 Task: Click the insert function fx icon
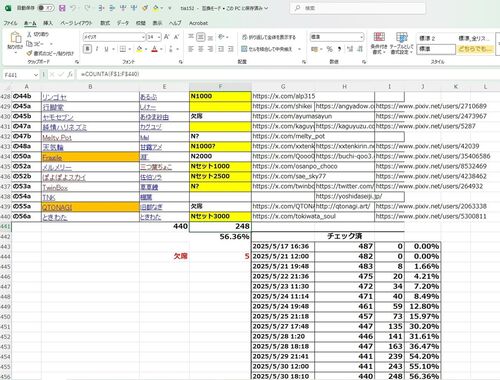click(69, 74)
